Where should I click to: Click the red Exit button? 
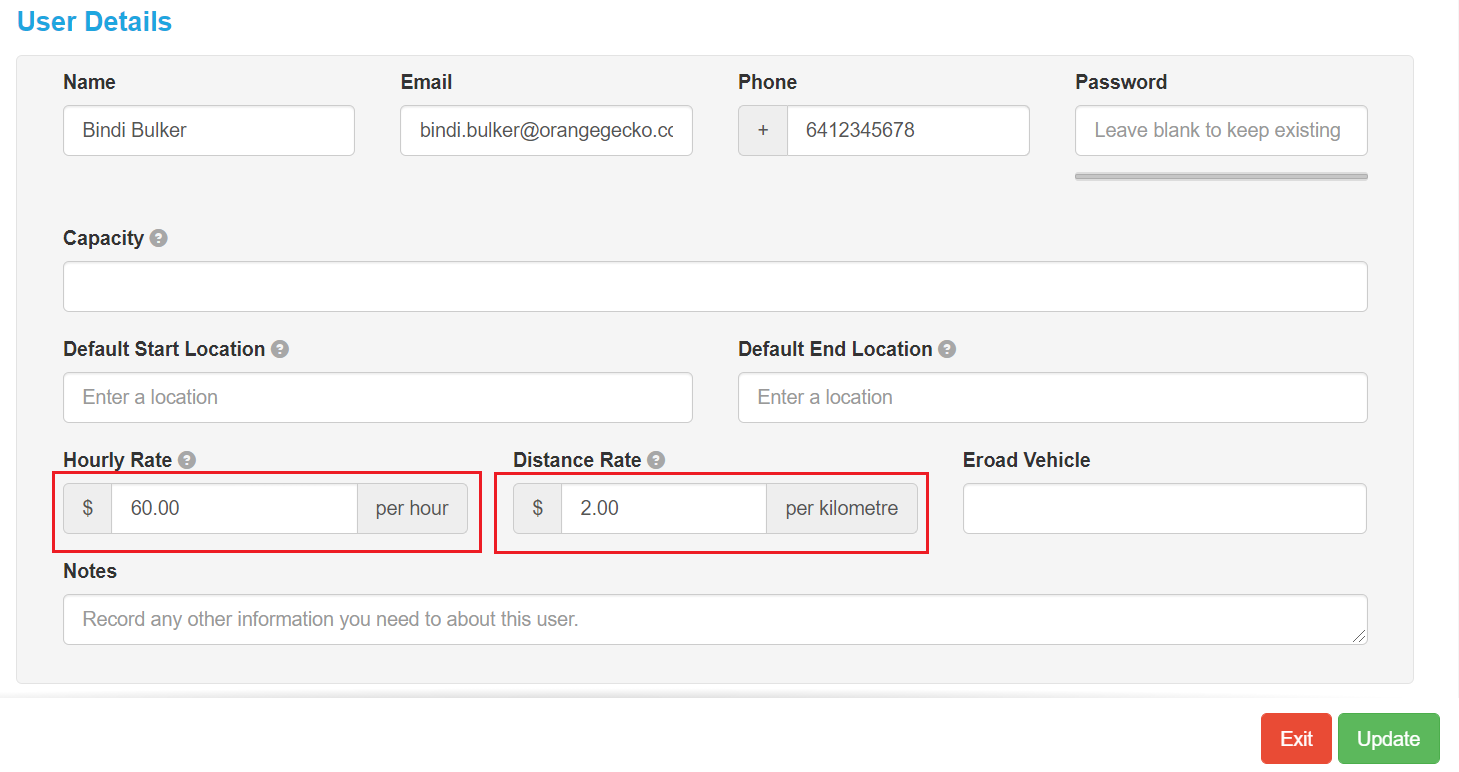pyautogui.click(x=1296, y=739)
